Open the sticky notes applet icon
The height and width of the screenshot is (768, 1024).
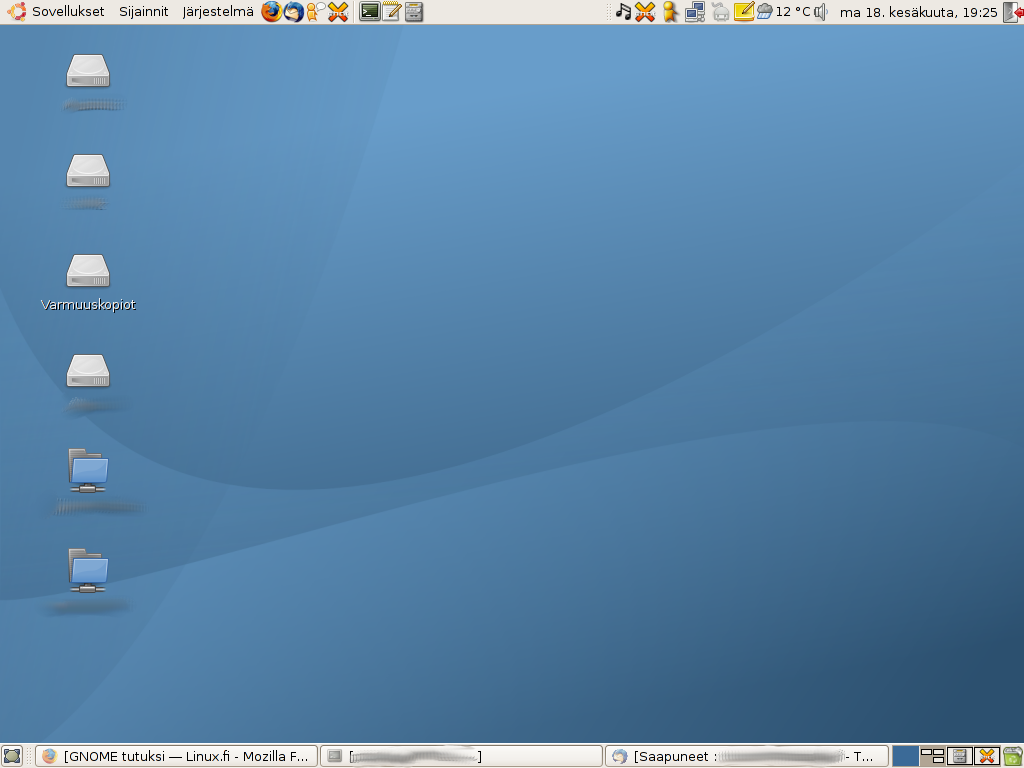pyautogui.click(x=743, y=12)
